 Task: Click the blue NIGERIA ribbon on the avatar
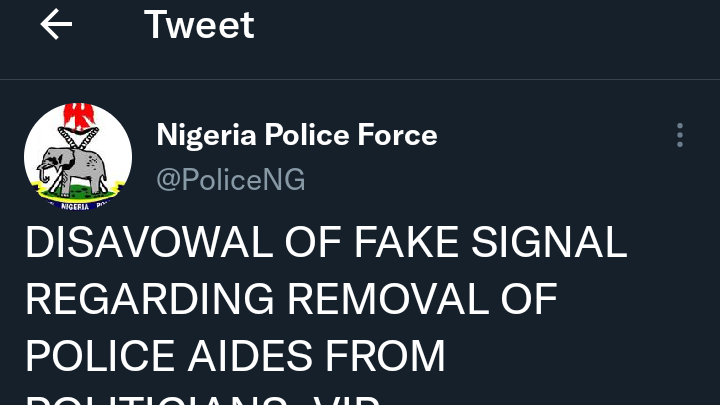(x=77, y=206)
